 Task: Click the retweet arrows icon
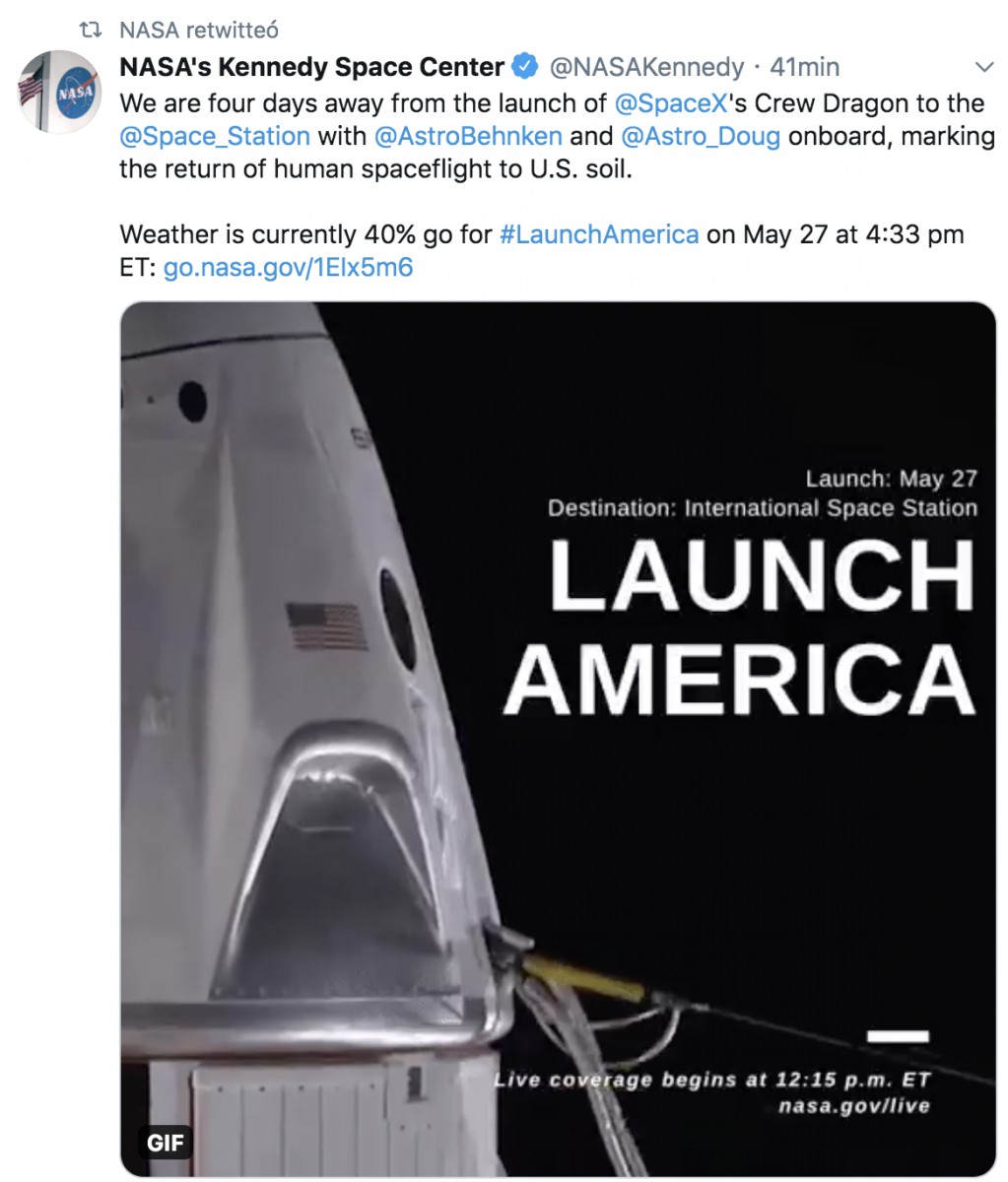pos(90,31)
